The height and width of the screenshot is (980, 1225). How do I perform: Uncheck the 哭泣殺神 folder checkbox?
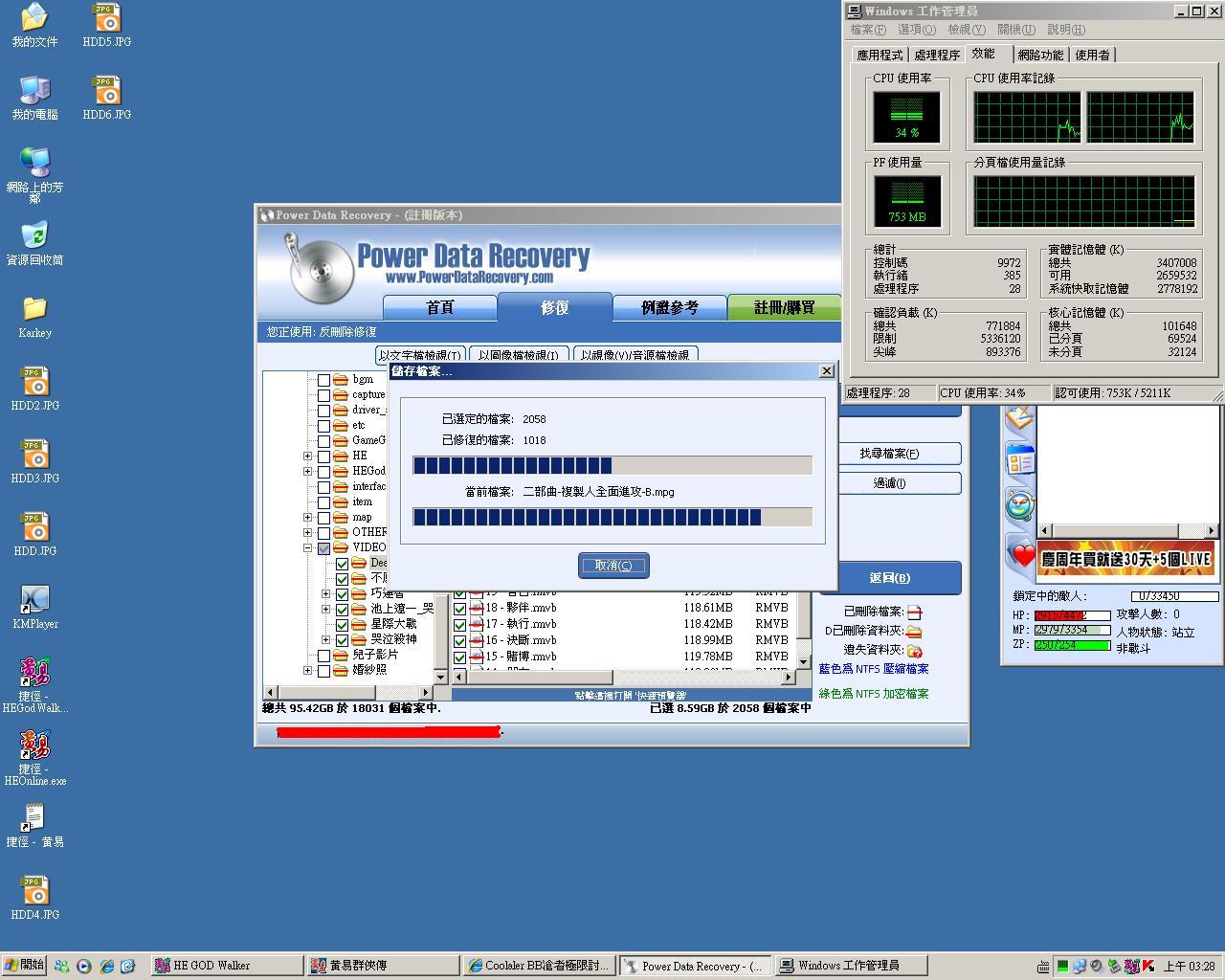342,640
